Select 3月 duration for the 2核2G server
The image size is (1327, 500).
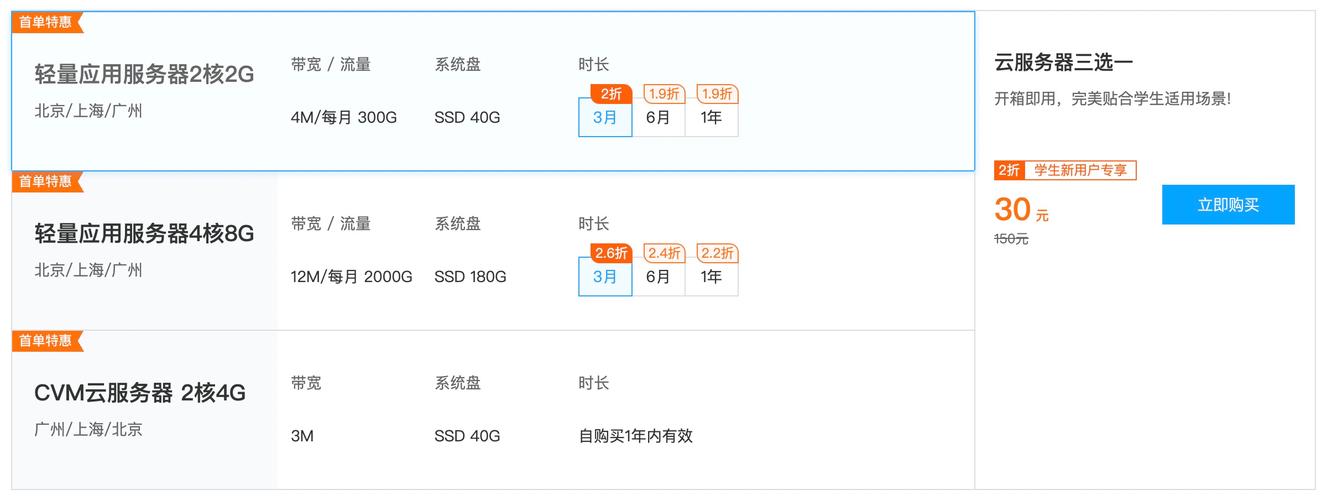click(605, 117)
